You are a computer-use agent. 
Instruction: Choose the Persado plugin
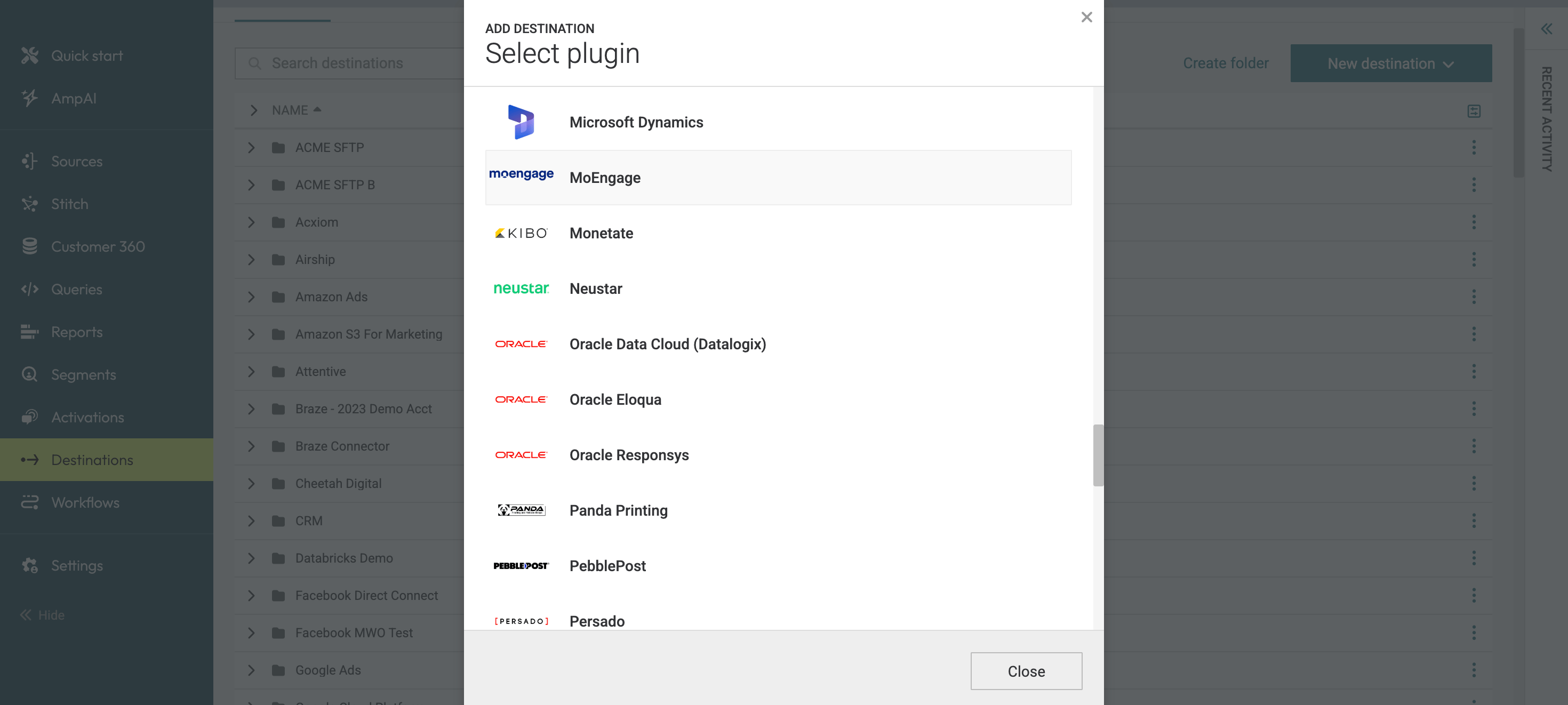[x=779, y=612]
